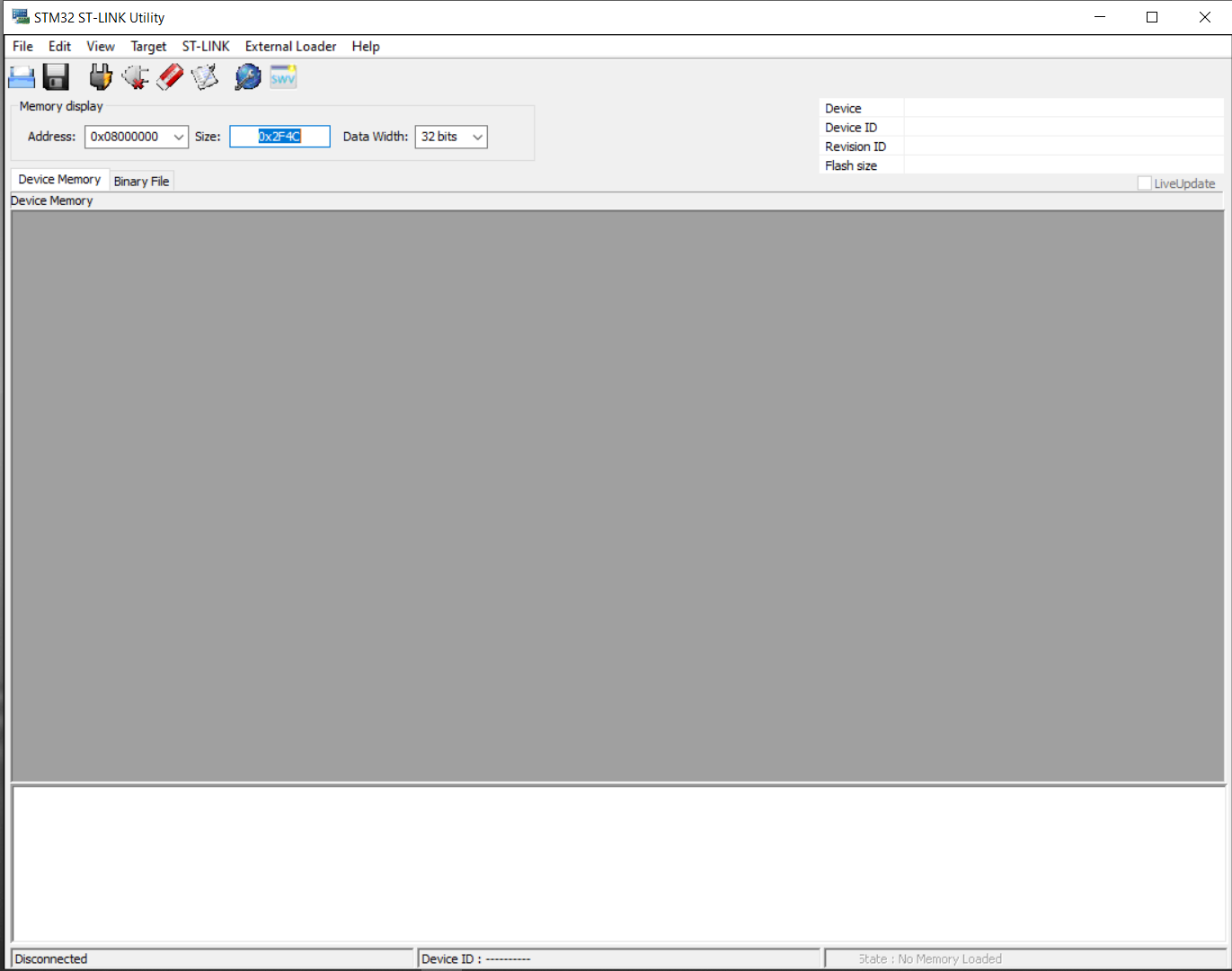Viewport: 1232px width, 971px height.
Task: Switch to the Binary File tab
Action: (x=141, y=182)
